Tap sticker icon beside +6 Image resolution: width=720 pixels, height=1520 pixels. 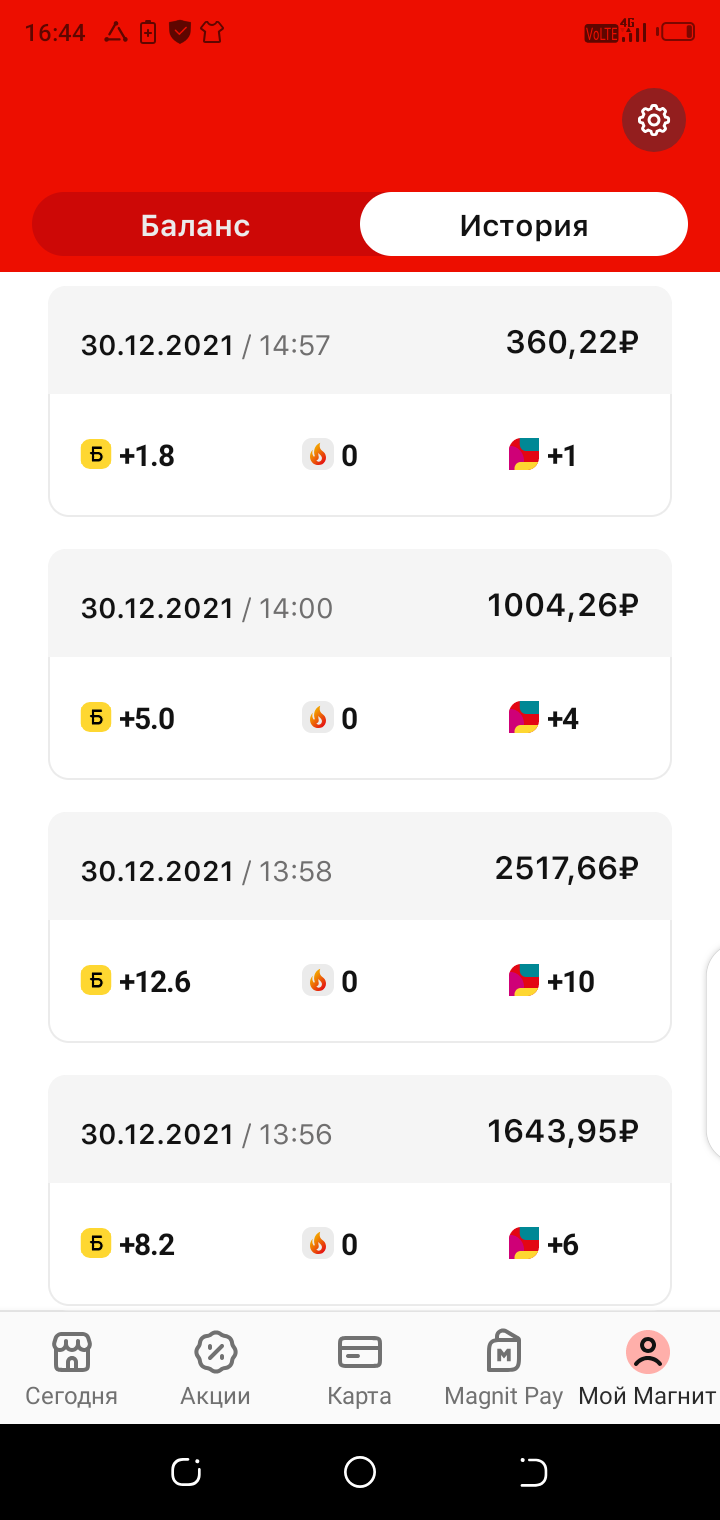524,1244
